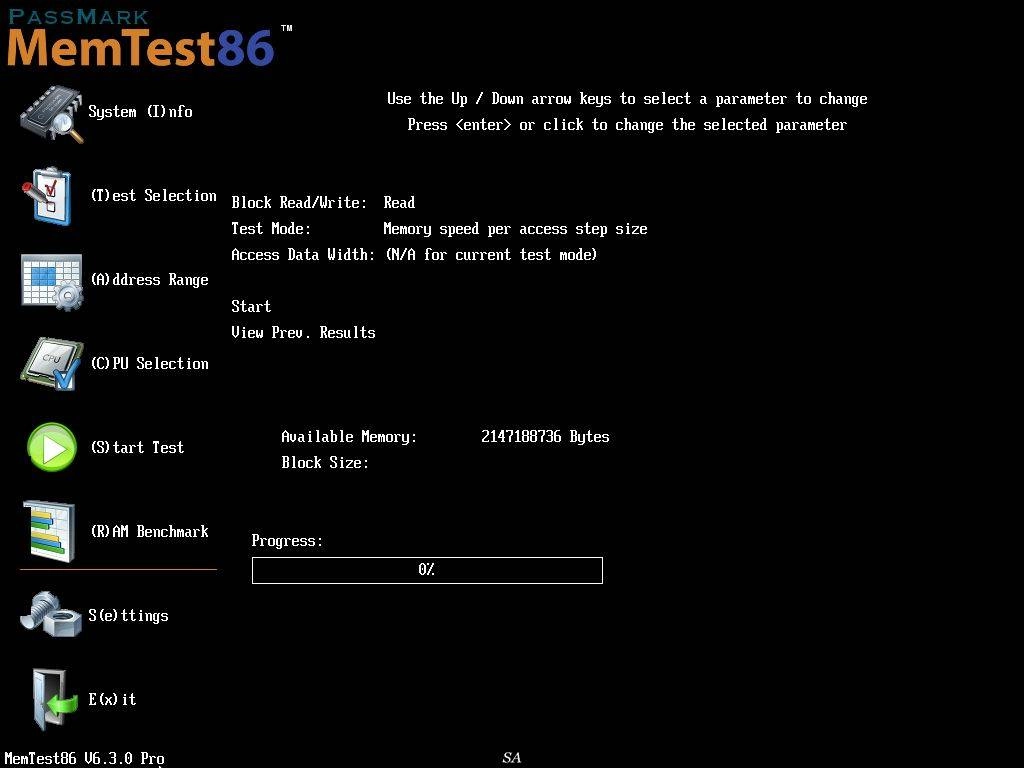Viewport: 1024px width, 768px height.
Task: Select the Block Read/Write label
Action: point(299,202)
